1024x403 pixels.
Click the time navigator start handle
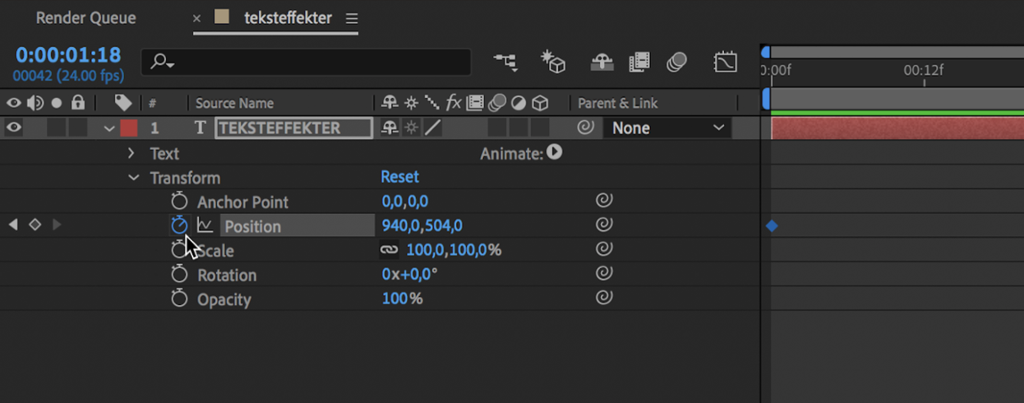click(x=765, y=52)
